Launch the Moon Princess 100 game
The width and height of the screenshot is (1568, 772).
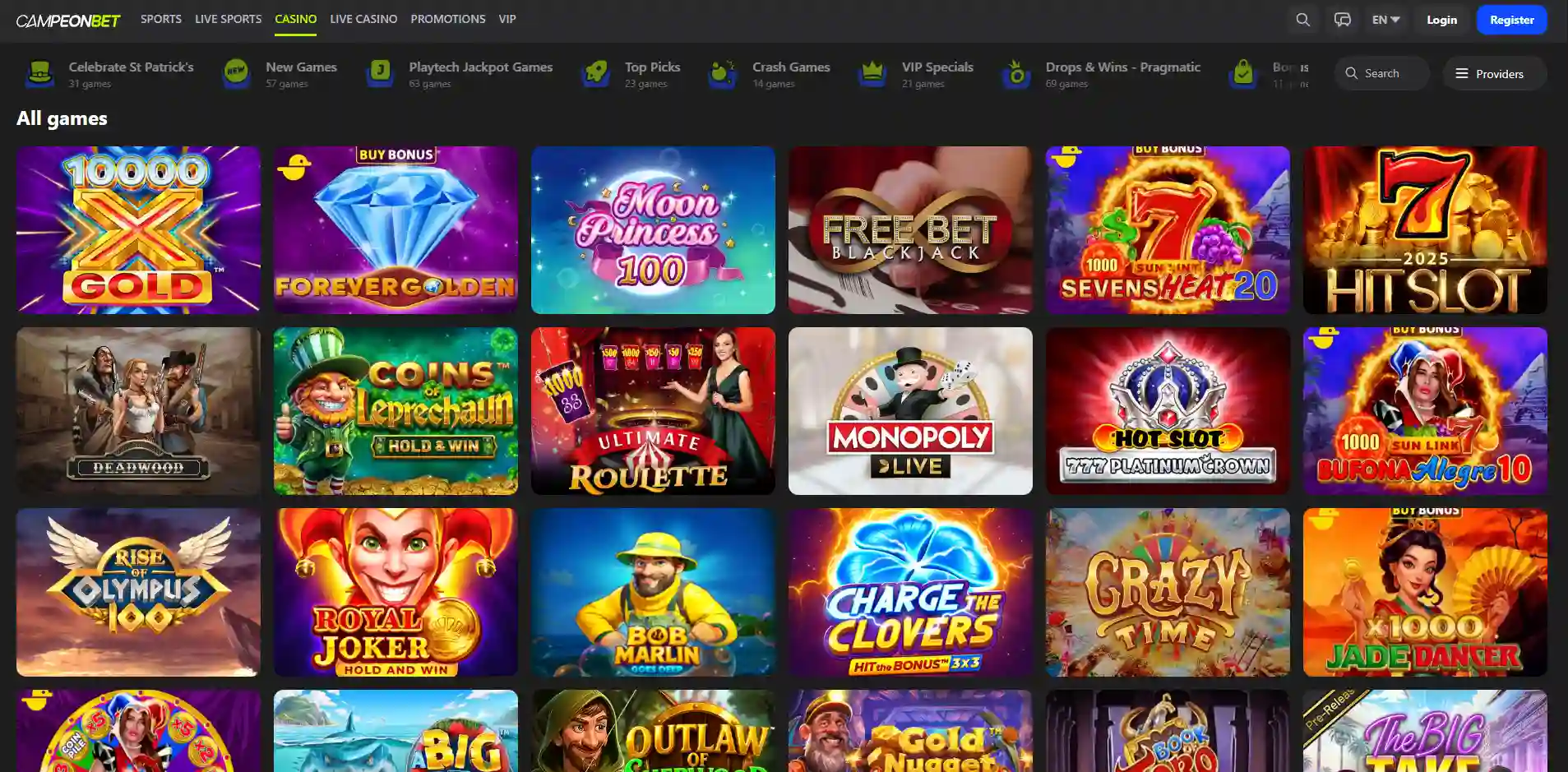653,230
